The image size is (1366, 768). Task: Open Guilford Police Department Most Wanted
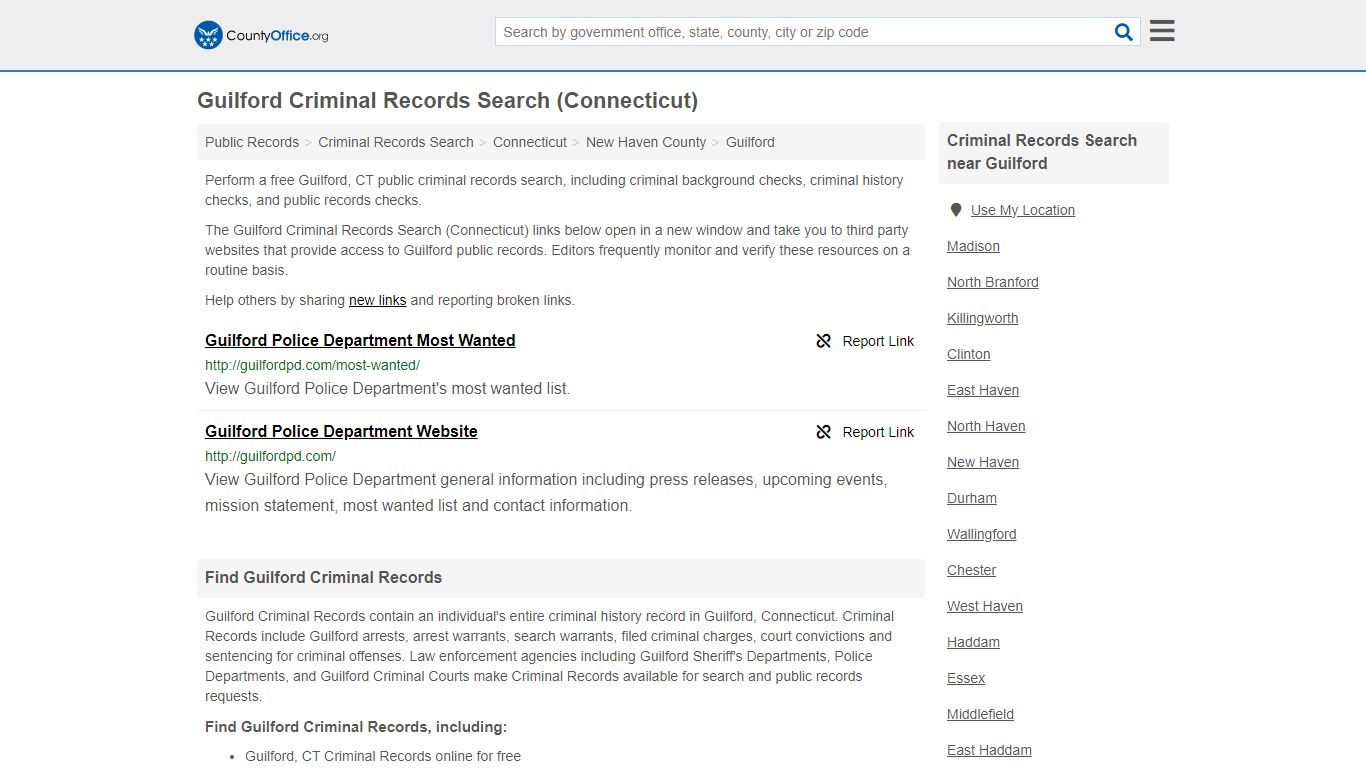click(360, 340)
